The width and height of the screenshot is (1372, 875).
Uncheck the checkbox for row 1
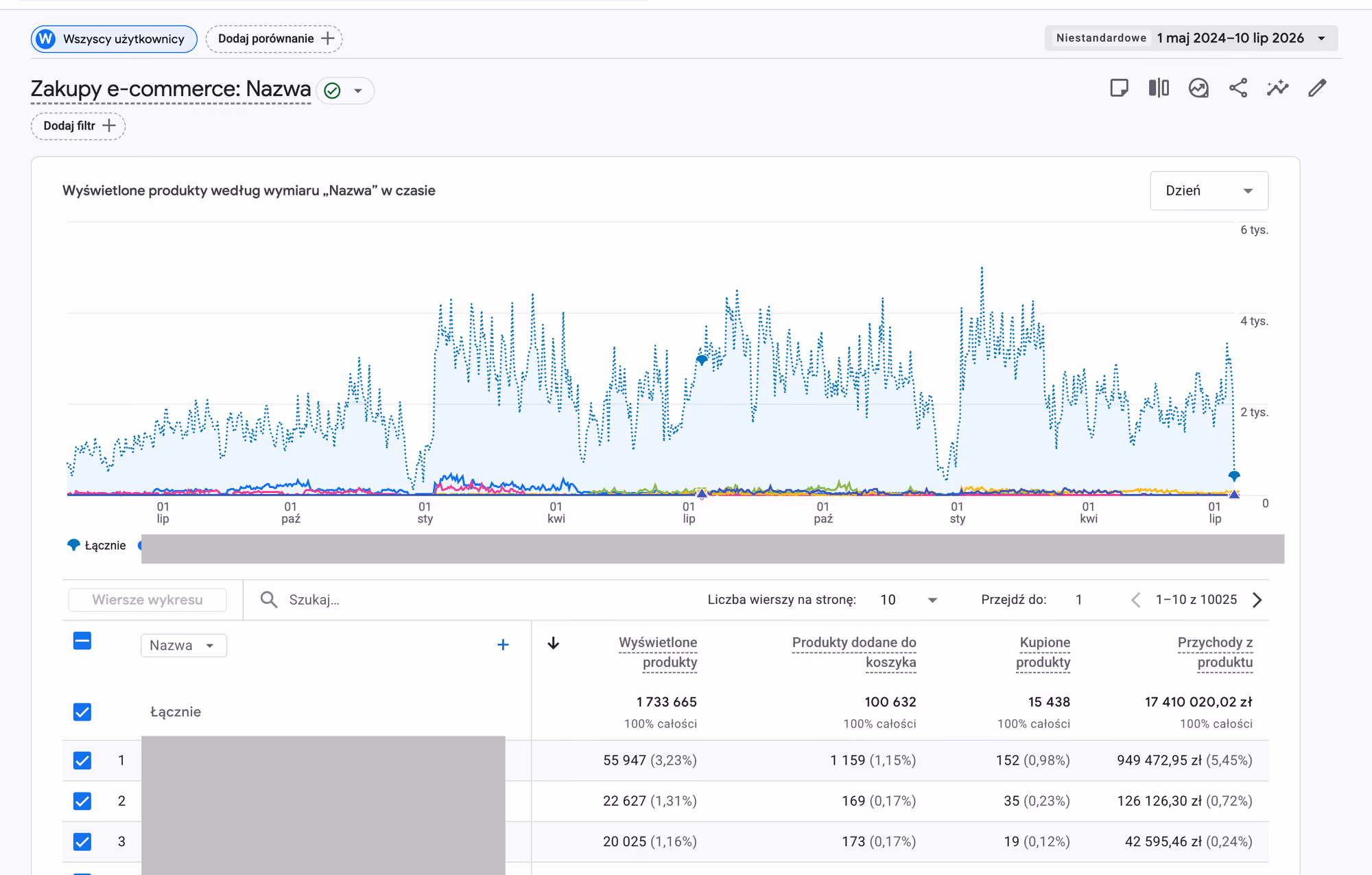pyautogui.click(x=82, y=760)
